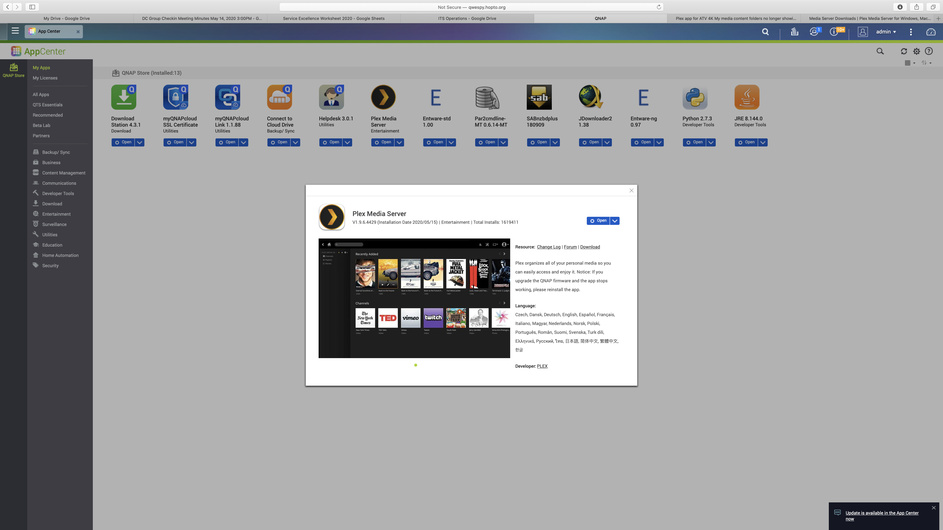Viewport: 943px width, 530px height.
Task: Open the Developer Tools category
Action: (x=58, y=194)
